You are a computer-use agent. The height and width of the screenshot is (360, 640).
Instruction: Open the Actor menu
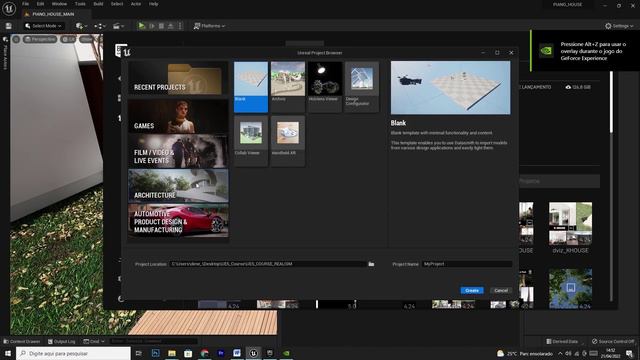136,4
